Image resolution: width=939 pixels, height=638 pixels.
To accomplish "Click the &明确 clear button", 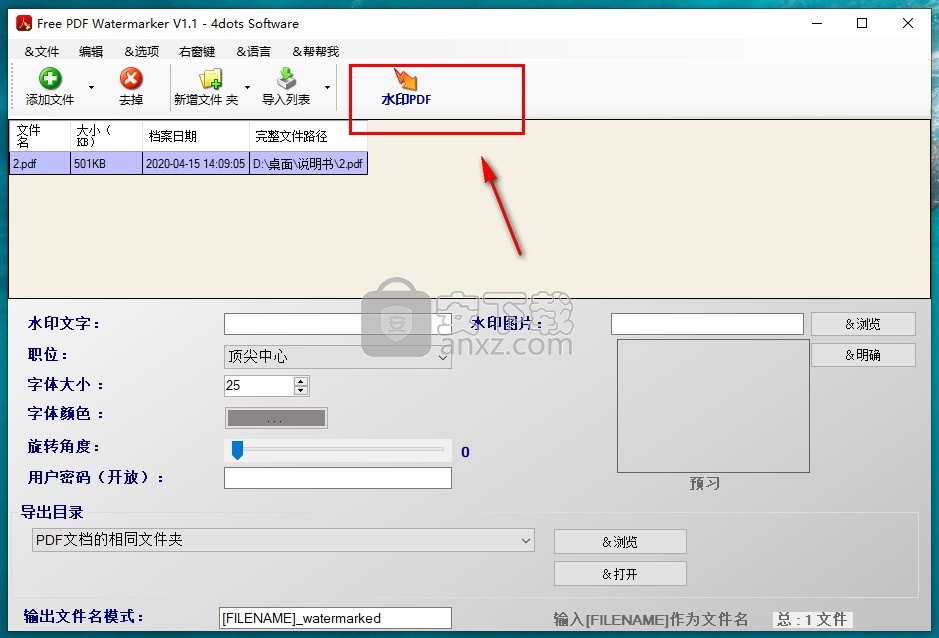I will (863, 355).
